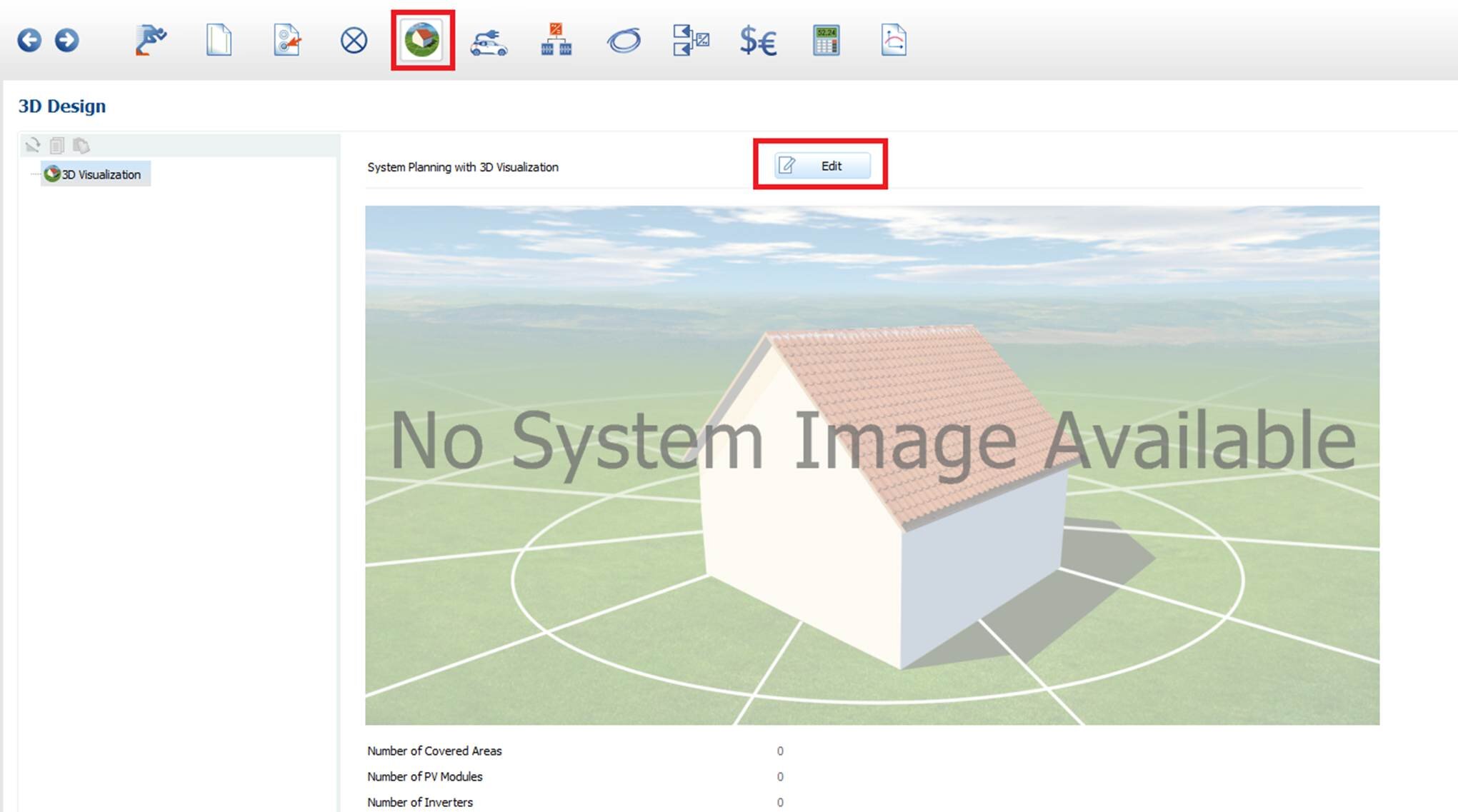Go forward with the right arrow
Screen dimensions: 1458x812
[x=67, y=40]
